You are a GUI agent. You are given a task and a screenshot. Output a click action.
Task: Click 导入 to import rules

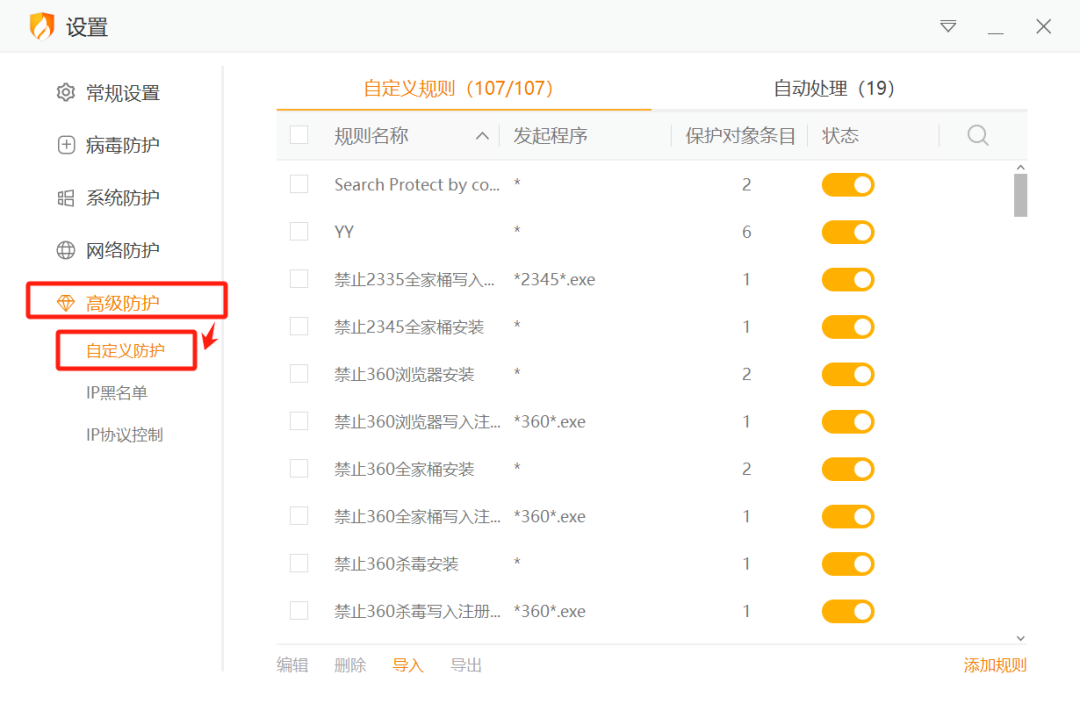coord(408,665)
